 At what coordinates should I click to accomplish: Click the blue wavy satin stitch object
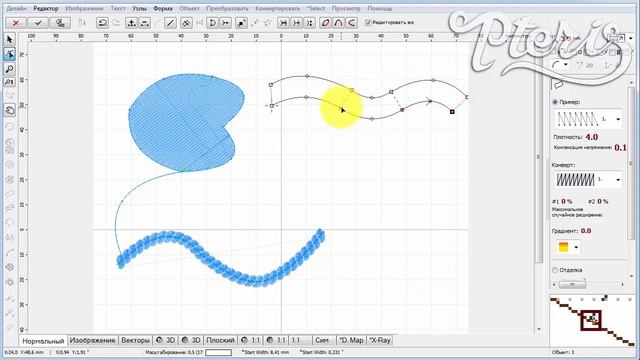coord(220,258)
